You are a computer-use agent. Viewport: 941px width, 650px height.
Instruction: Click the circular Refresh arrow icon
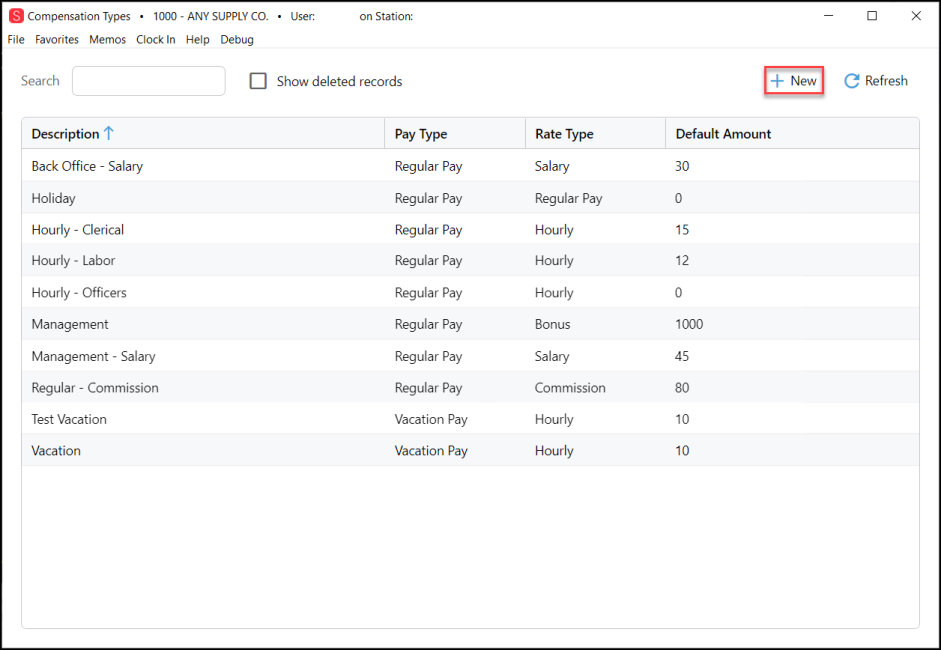pos(852,81)
